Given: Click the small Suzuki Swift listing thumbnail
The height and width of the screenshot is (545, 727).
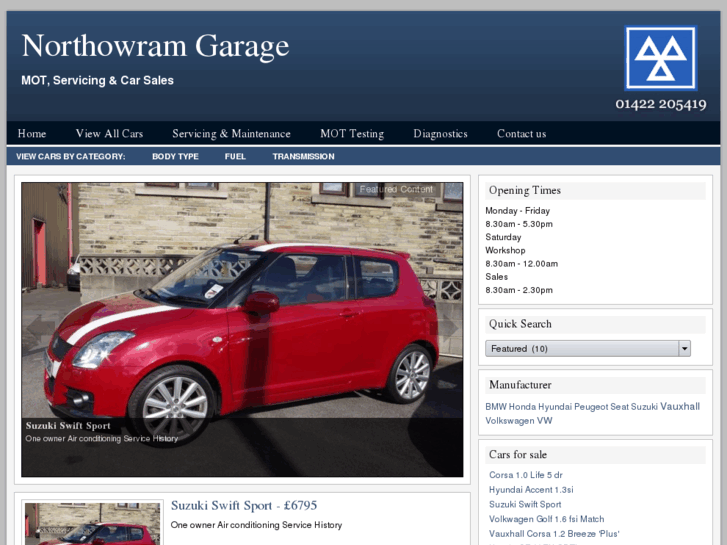Looking at the screenshot, I should 92,523.
